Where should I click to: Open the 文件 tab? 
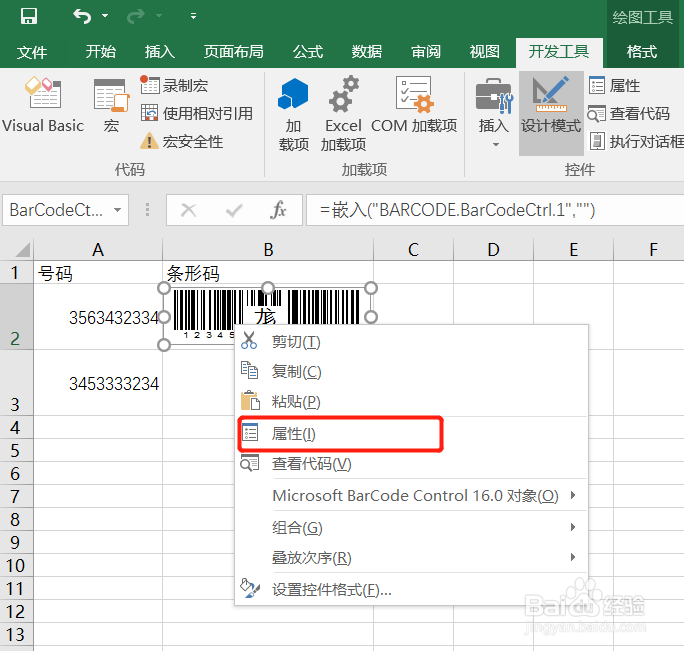point(32,52)
